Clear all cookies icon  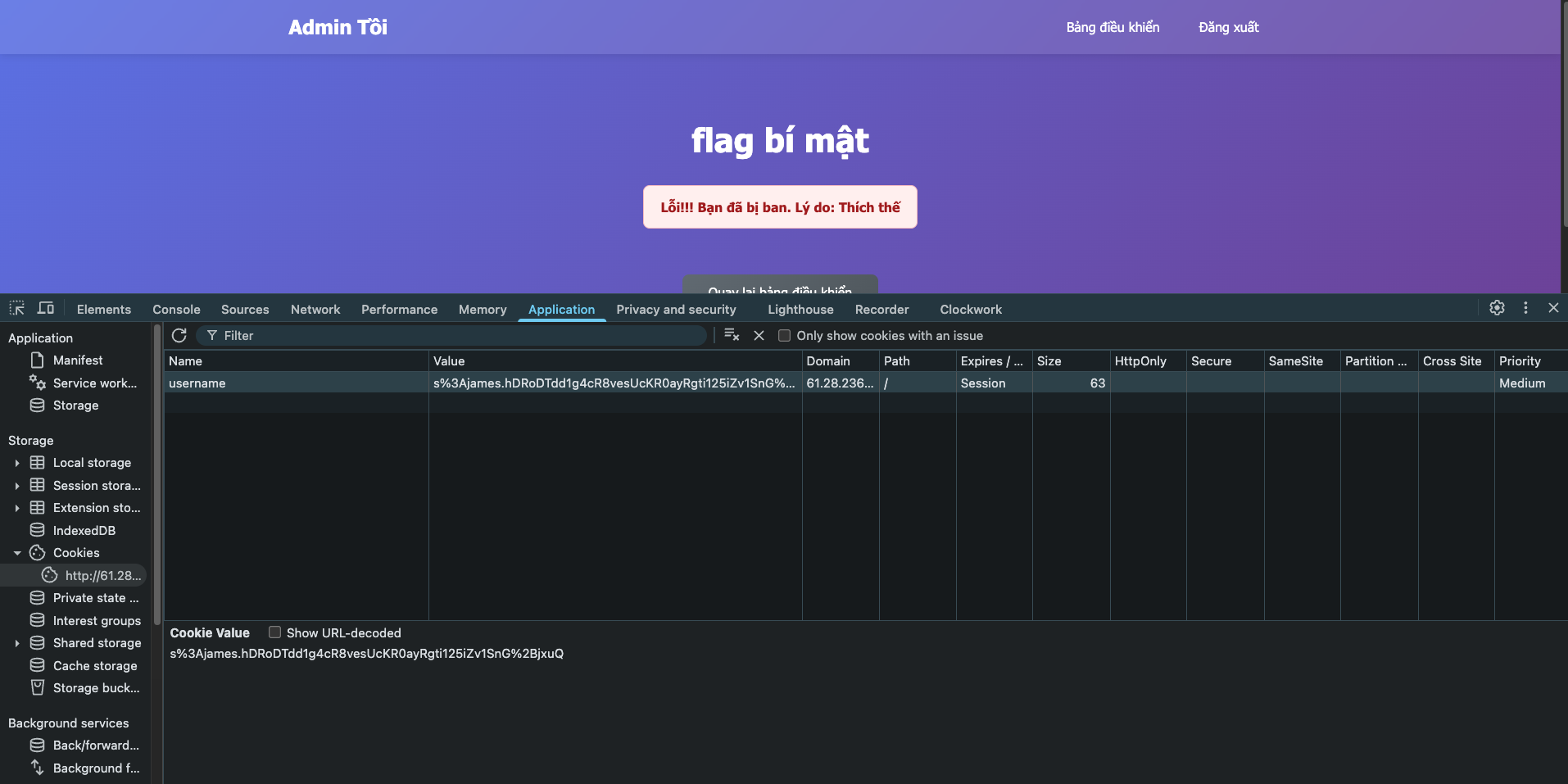pos(732,335)
